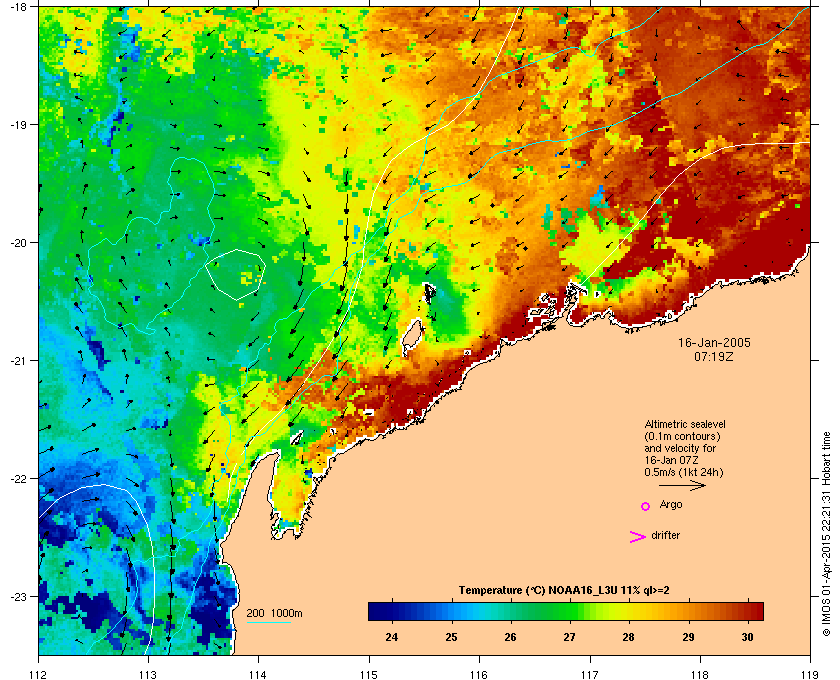840x680 pixels.
Task: Click the colorbar tick label '26'
Action: tap(510, 637)
